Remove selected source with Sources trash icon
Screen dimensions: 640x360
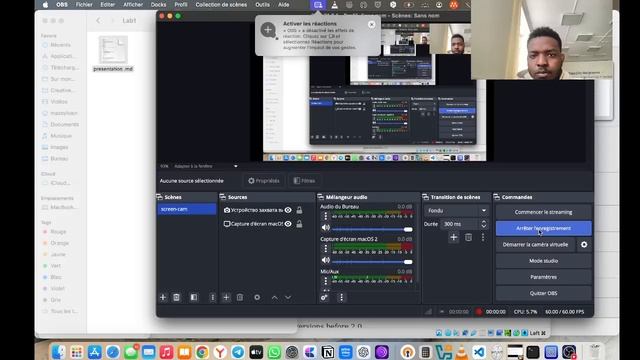coord(240,297)
